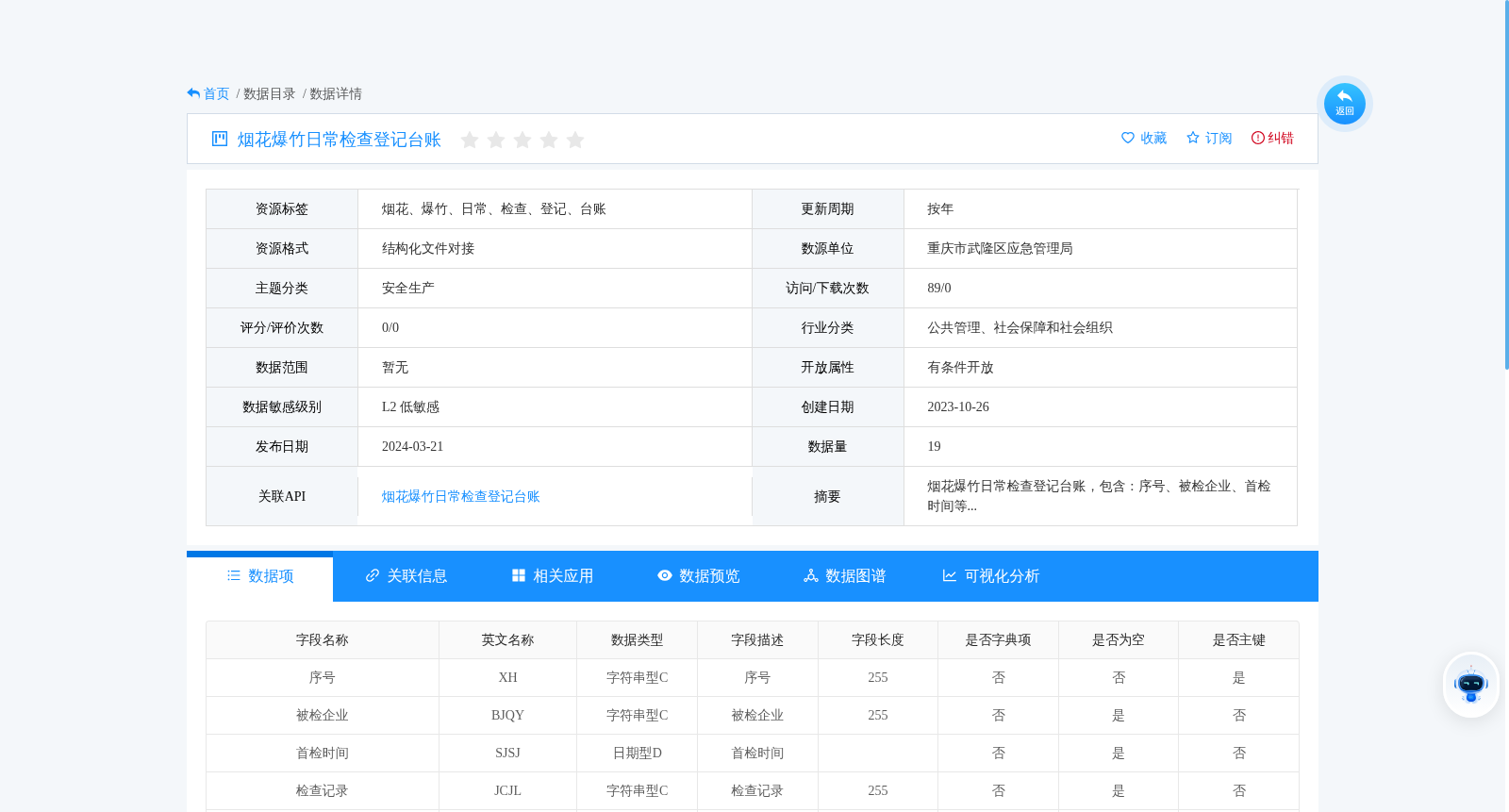Switch to the 数据项 tab
This screenshot has width=1509, height=812.
point(260,576)
